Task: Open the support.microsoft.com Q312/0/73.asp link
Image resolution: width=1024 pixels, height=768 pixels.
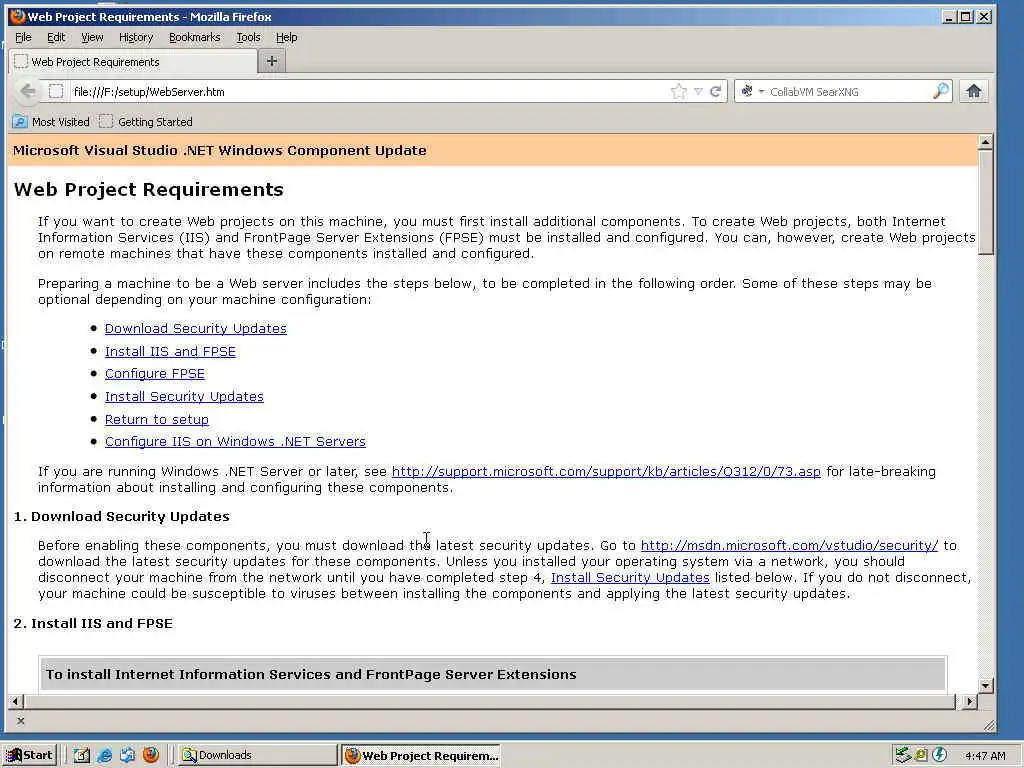Action: (606, 472)
